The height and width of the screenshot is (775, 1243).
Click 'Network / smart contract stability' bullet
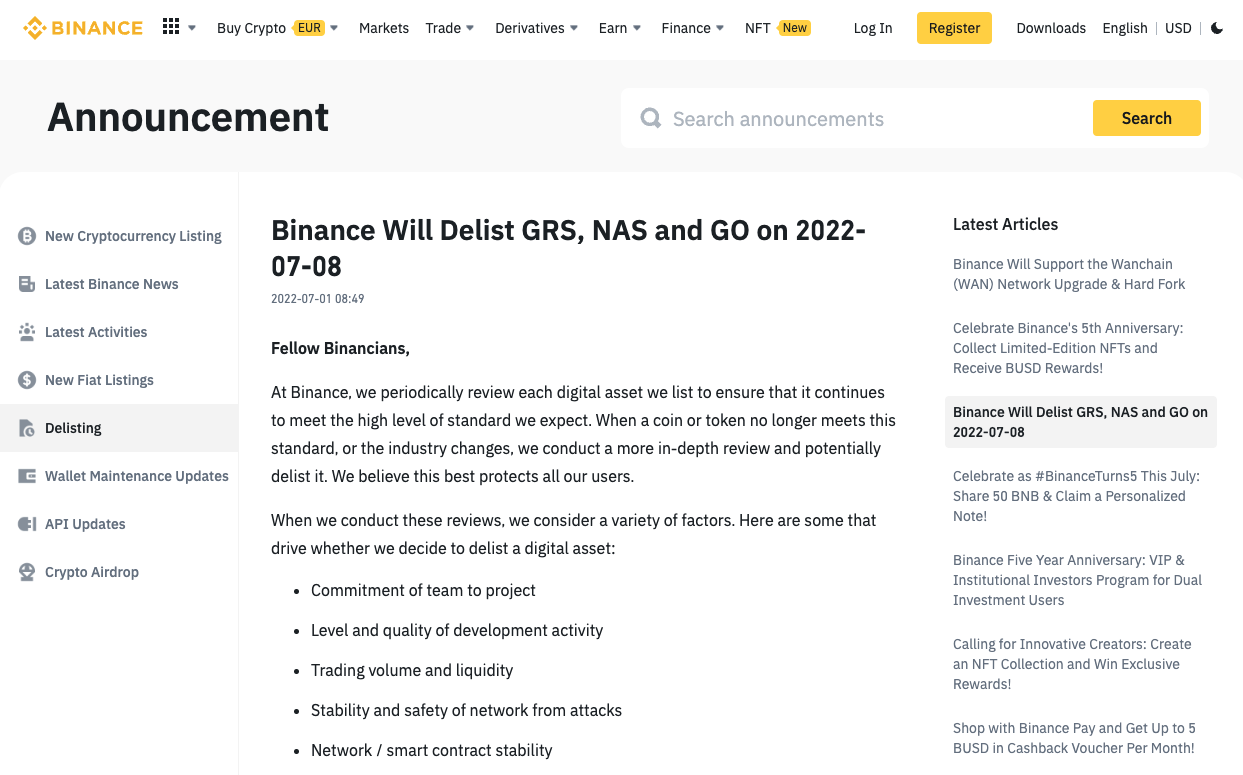(431, 750)
